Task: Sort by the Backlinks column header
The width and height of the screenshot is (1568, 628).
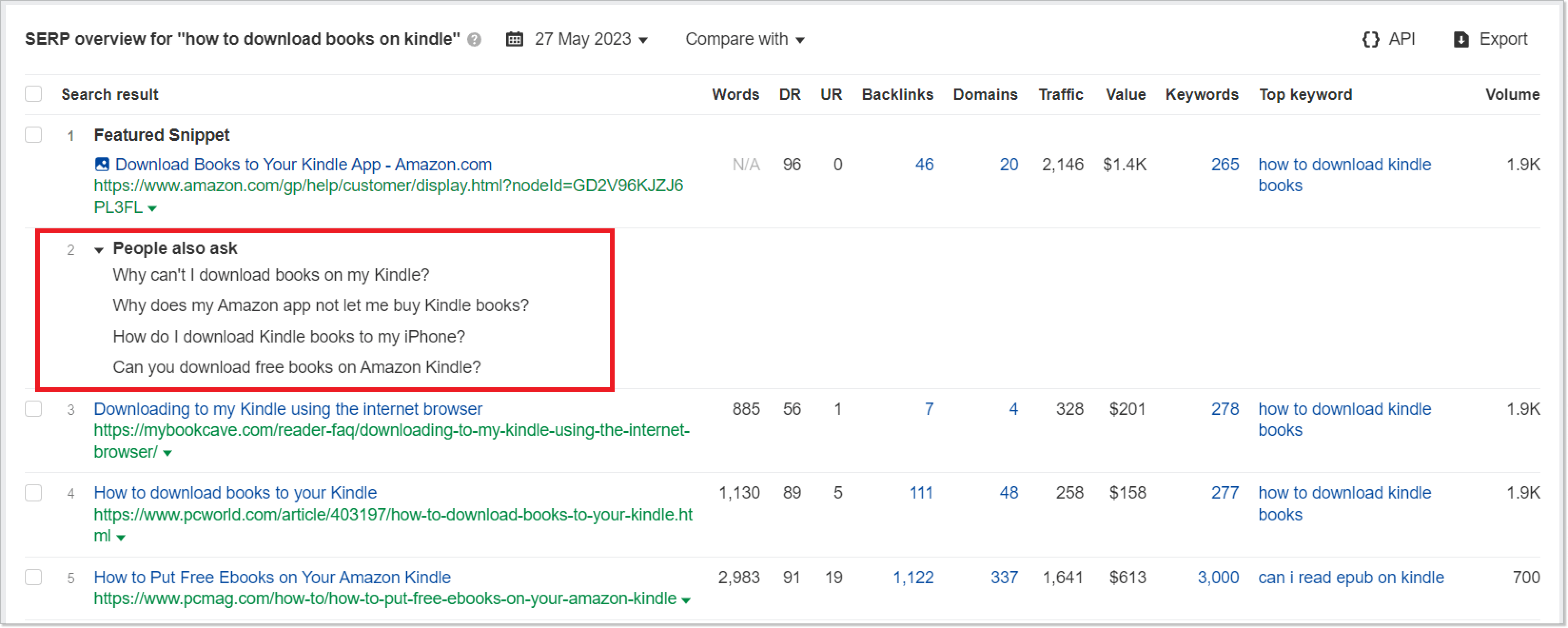Action: [x=897, y=94]
